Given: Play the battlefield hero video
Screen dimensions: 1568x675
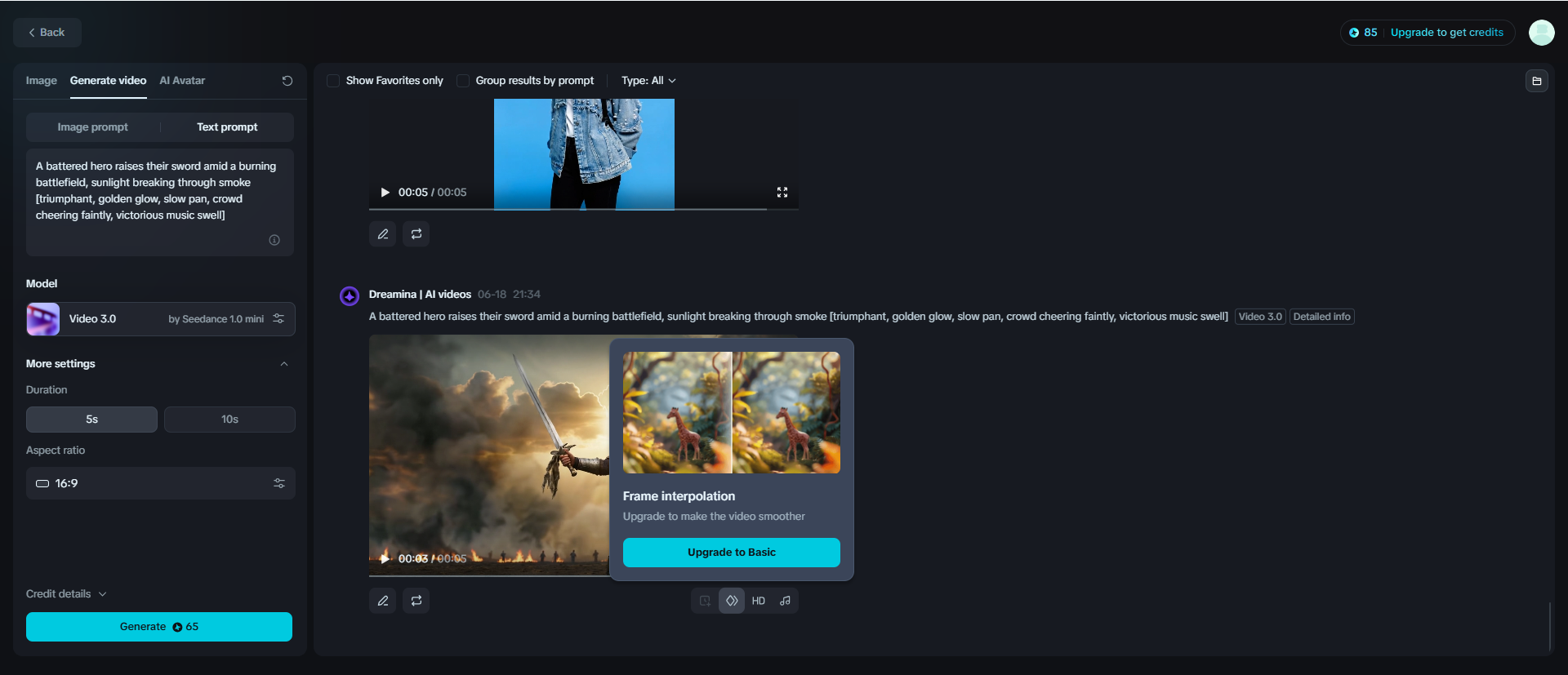Looking at the screenshot, I should pos(385,558).
